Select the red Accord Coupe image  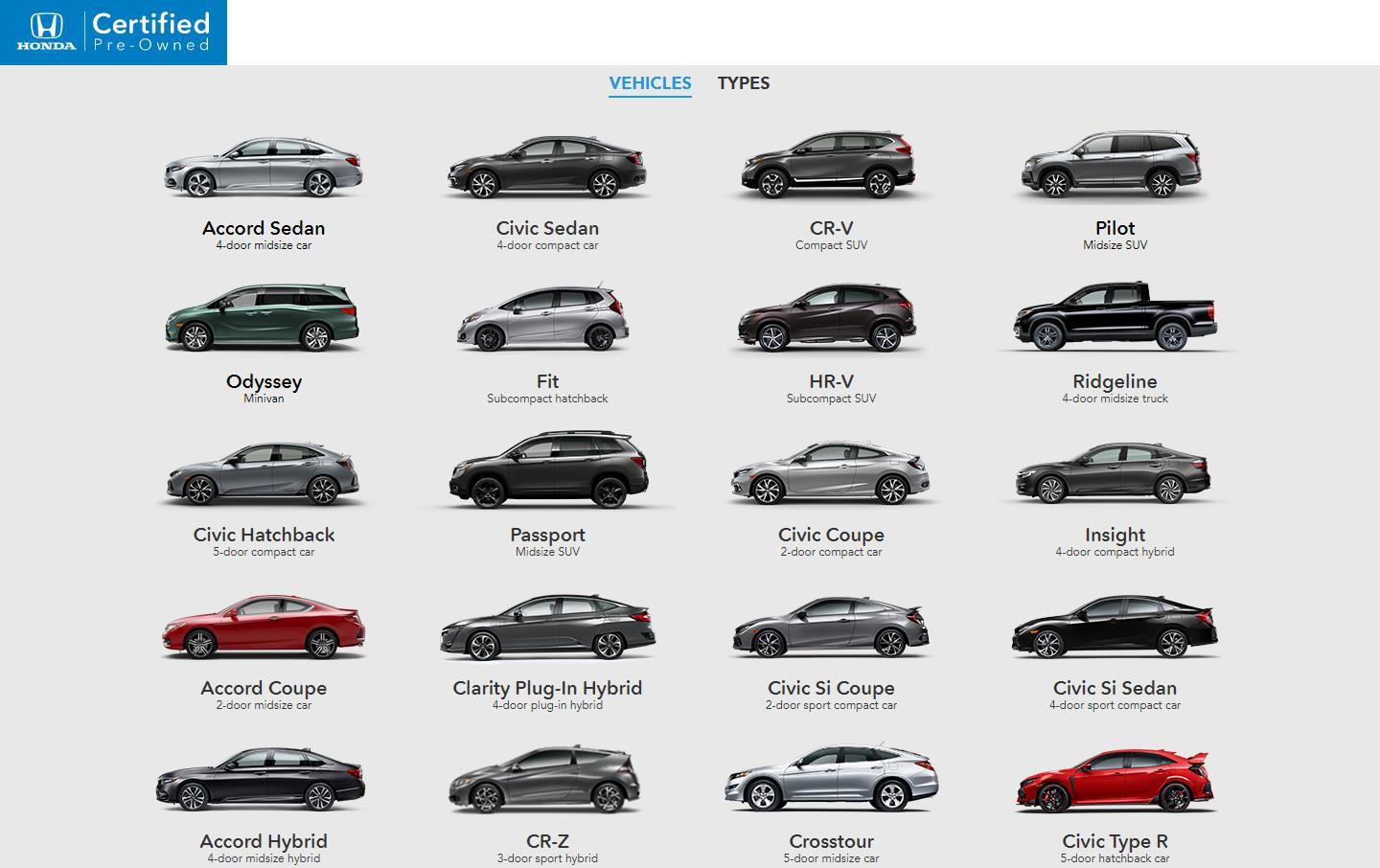pyautogui.click(x=264, y=627)
